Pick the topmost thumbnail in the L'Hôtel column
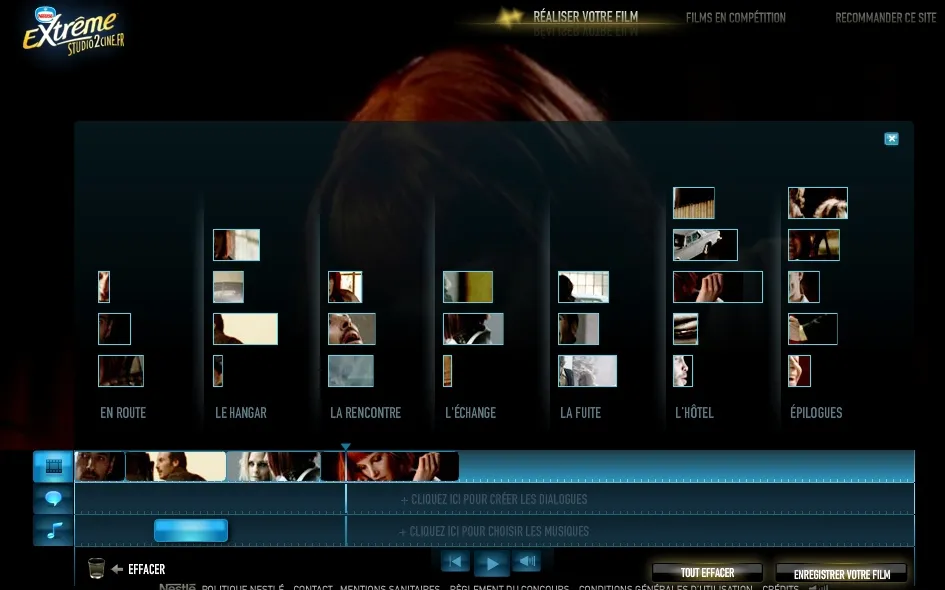Screen dimensions: 945x590 point(694,202)
